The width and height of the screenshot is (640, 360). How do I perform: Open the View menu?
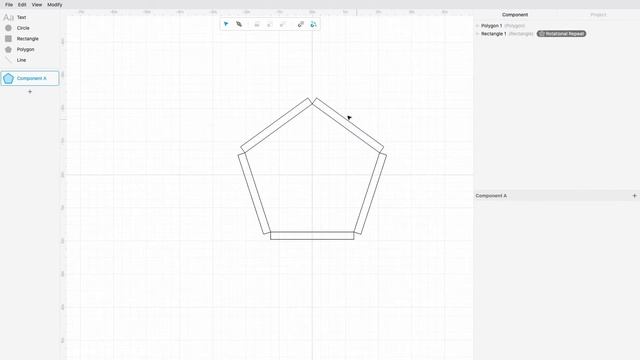[37, 4]
